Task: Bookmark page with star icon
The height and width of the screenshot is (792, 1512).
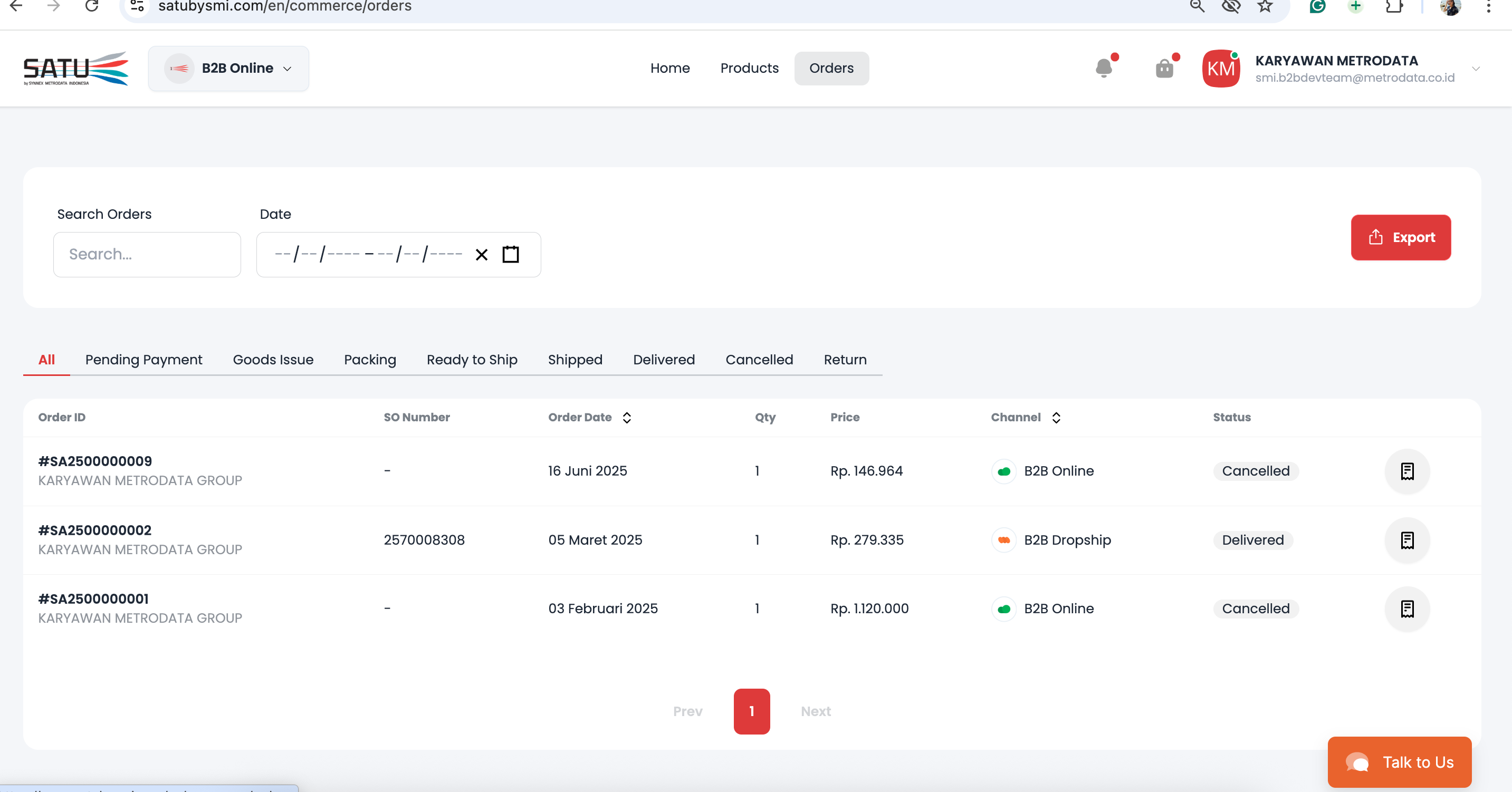Action: 1265,6
